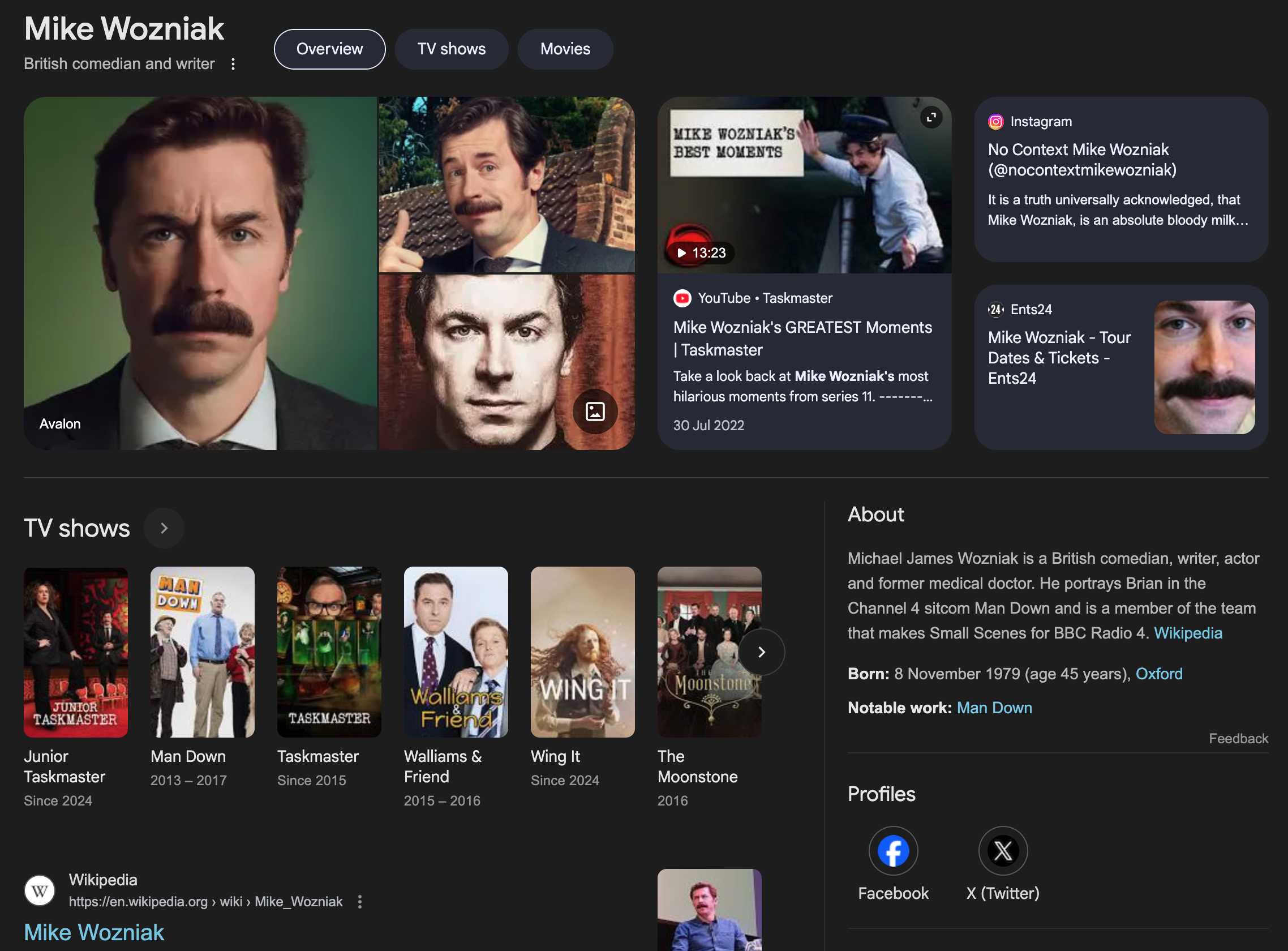
Task: Click the '2013 – 2017' text under Man Down
Action: pos(189,781)
